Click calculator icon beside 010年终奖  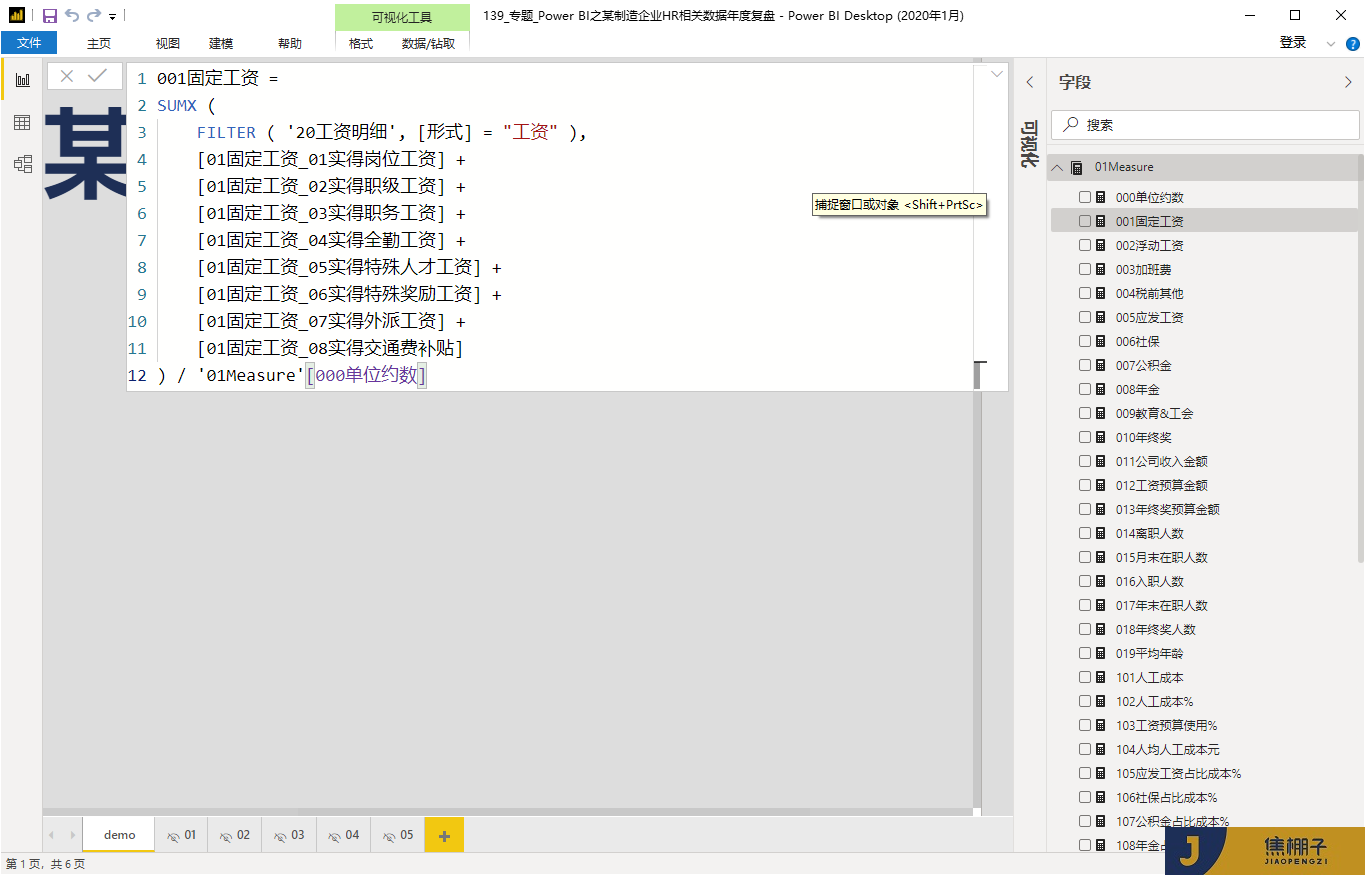pos(1101,437)
